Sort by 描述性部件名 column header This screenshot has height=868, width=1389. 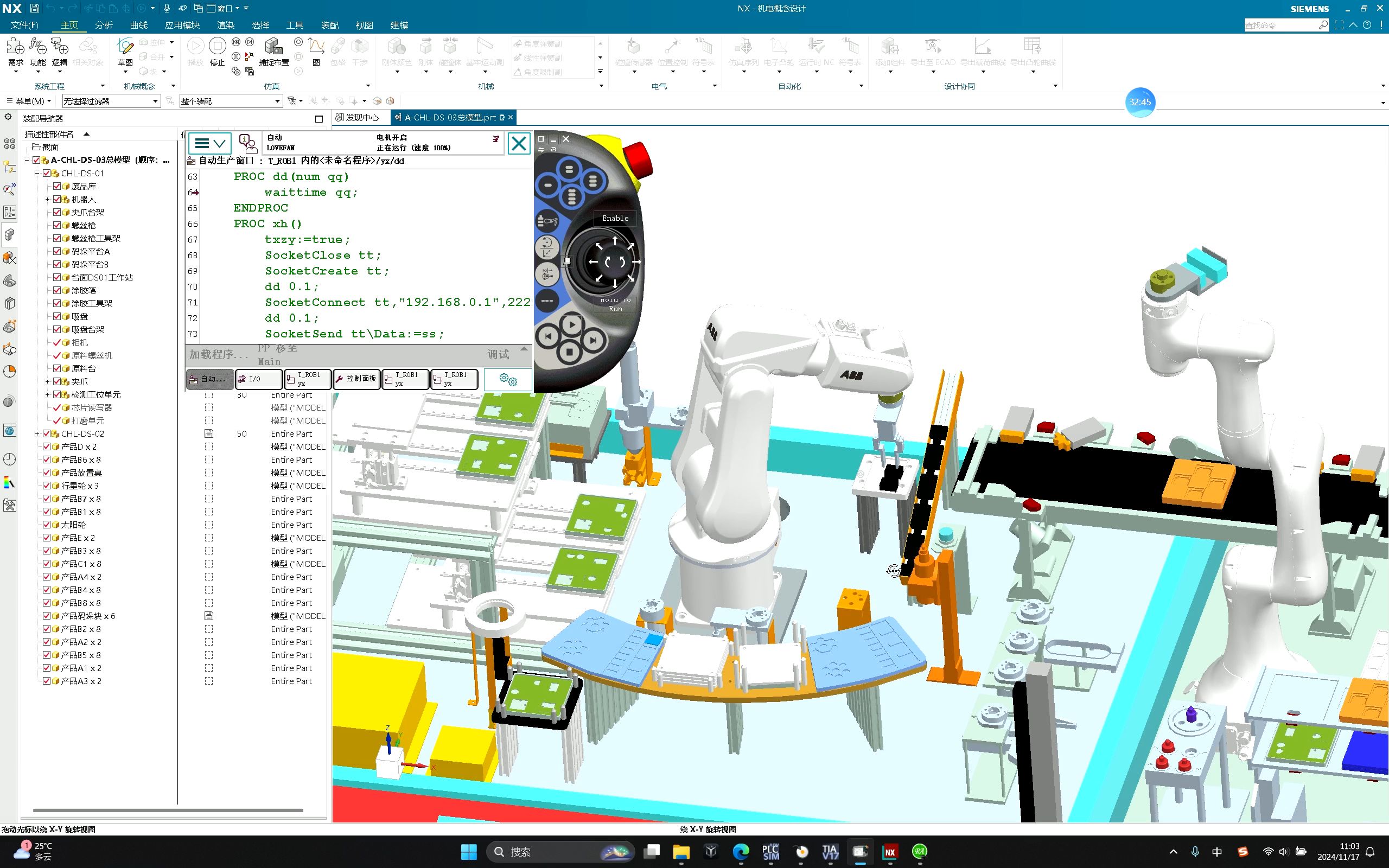[49, 135]
